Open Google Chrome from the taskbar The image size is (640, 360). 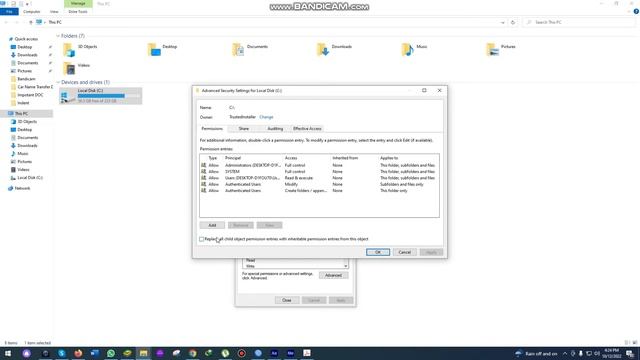pyautogui.click(x=192, y=353)
